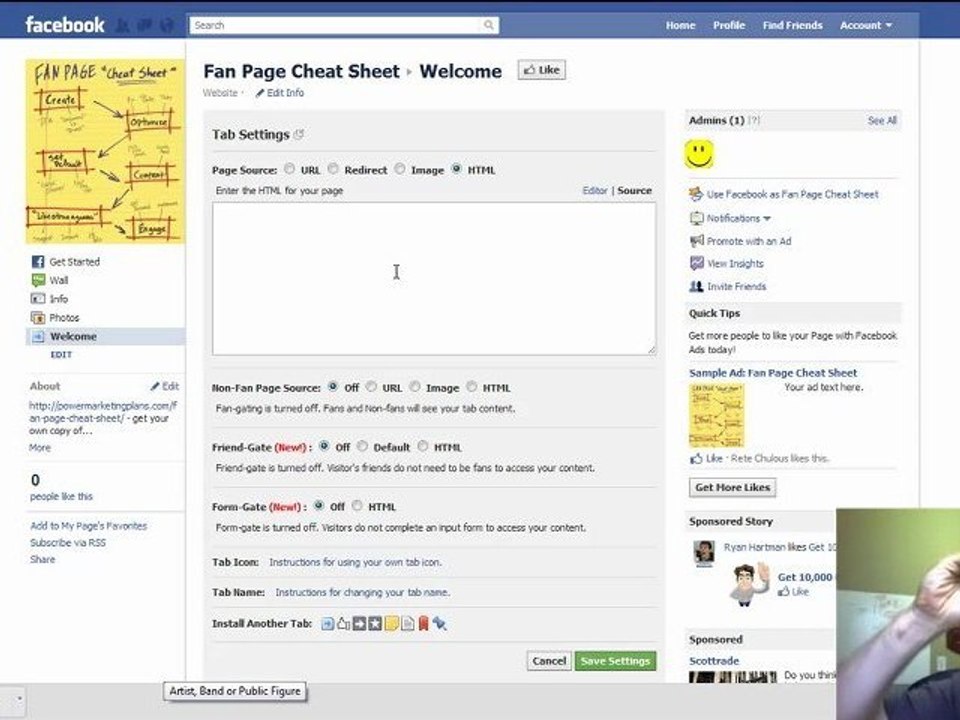The width and height of the screenshot is (960, 720).
Task: Click Use Facebook as Fan Page icon
Action: 696,195
